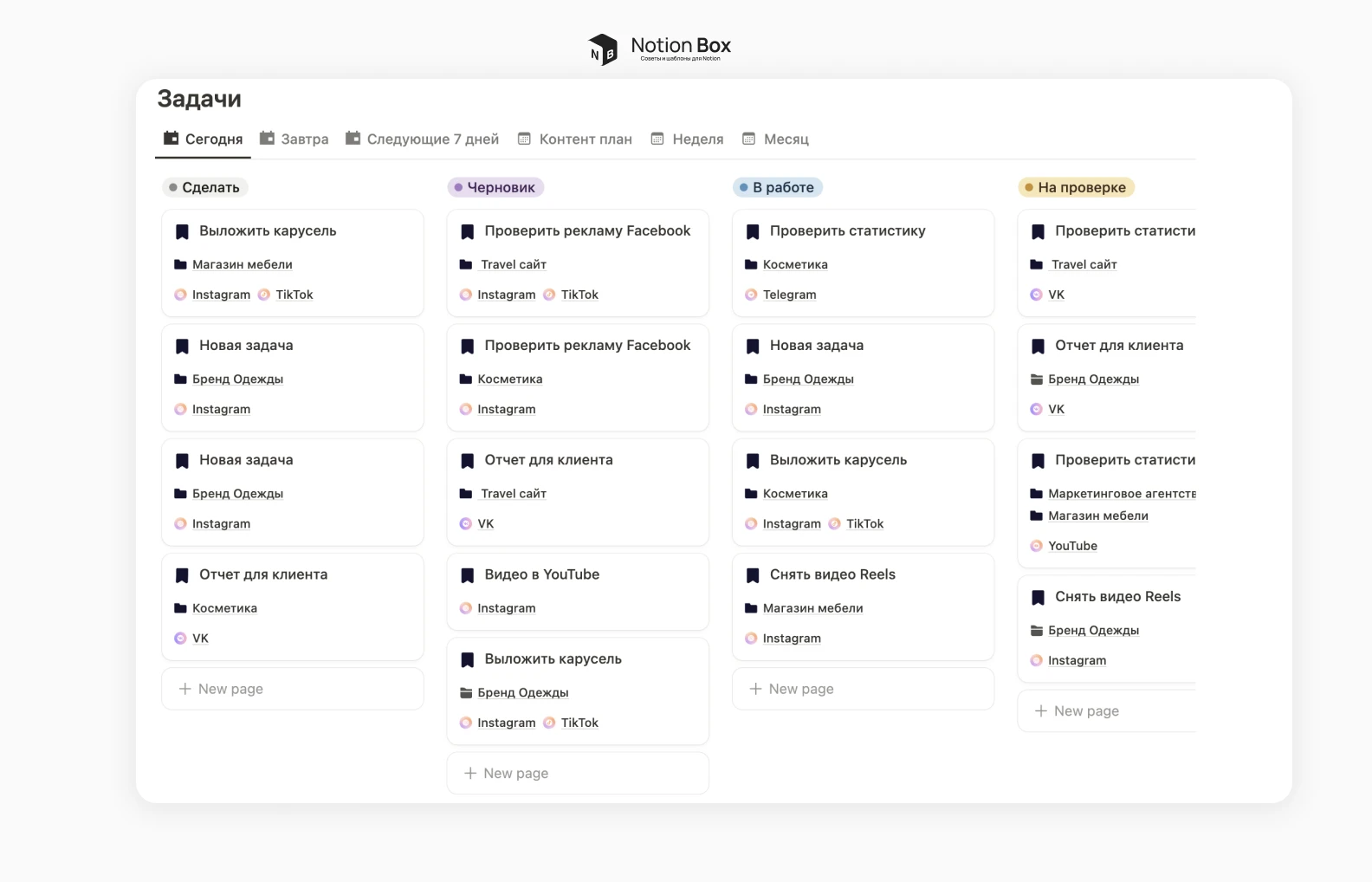The width and height of the screenshot is (1372, 882).
Task: Click the yellow На проверке status label
Action: (x=1076, y=187)
